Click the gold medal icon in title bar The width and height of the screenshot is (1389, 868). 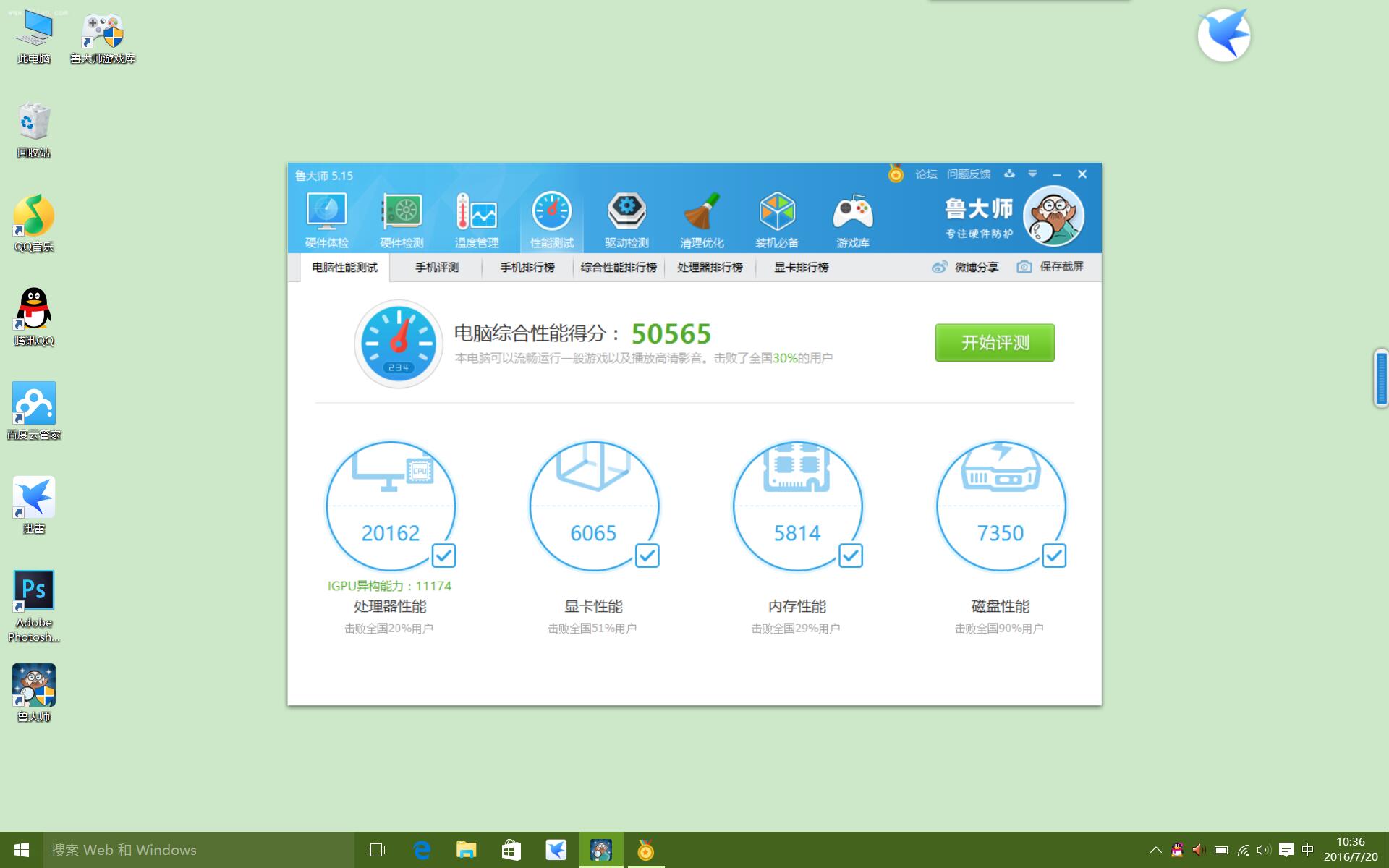(896, 174)
